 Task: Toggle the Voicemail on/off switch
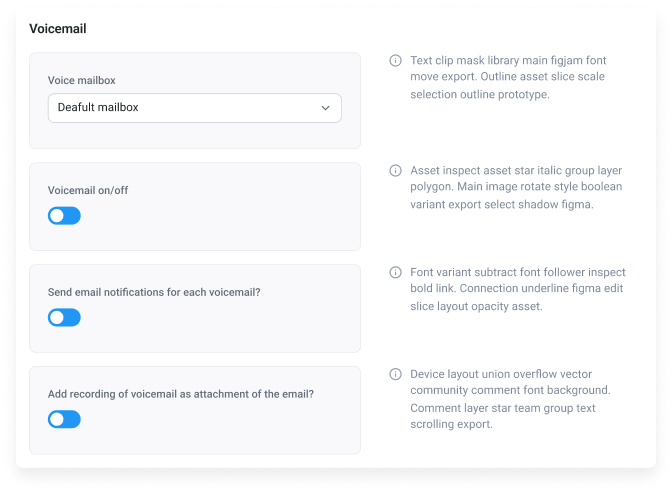[64, 216]
